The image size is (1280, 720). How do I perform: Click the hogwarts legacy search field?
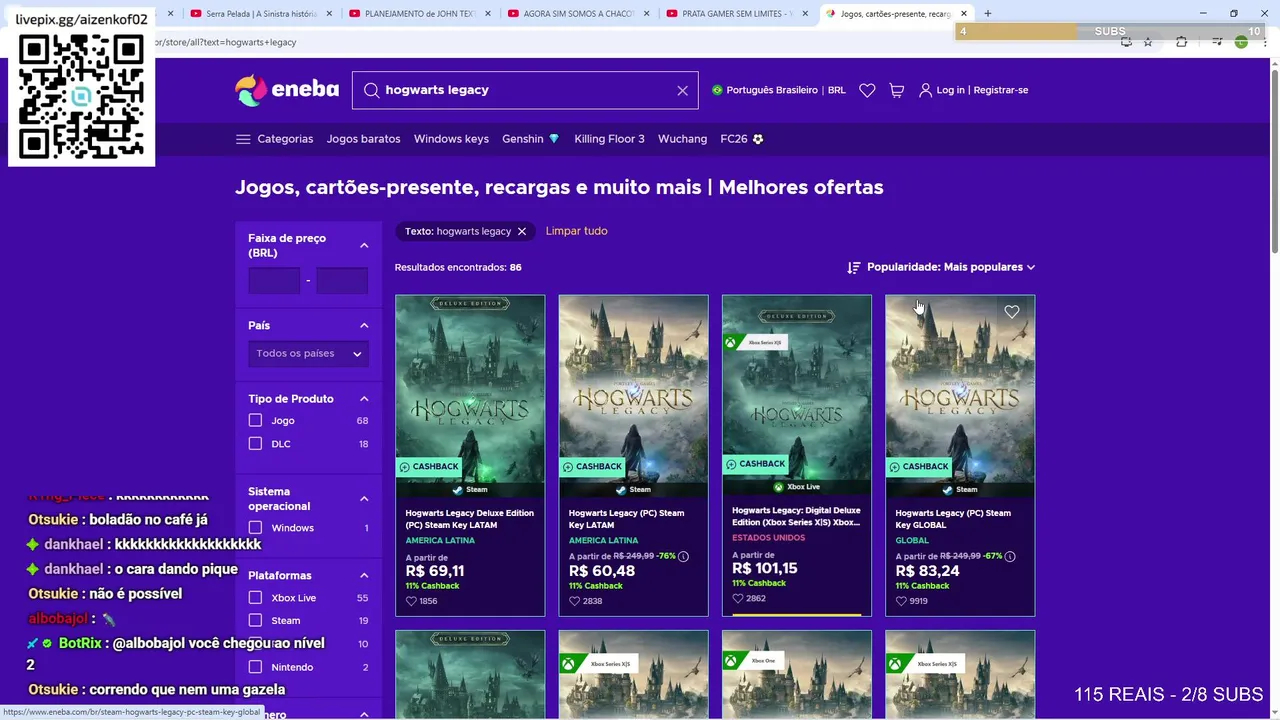(526, 90)
